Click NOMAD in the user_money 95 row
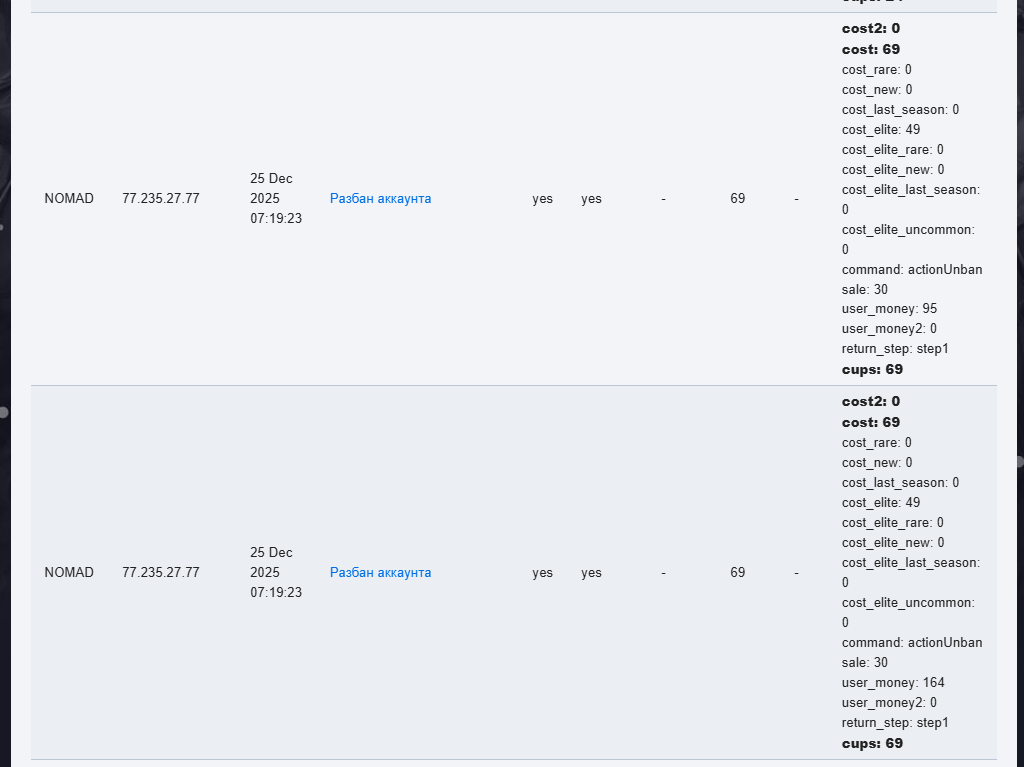Viewport: 1024px width, 767px height. (69, 199)
